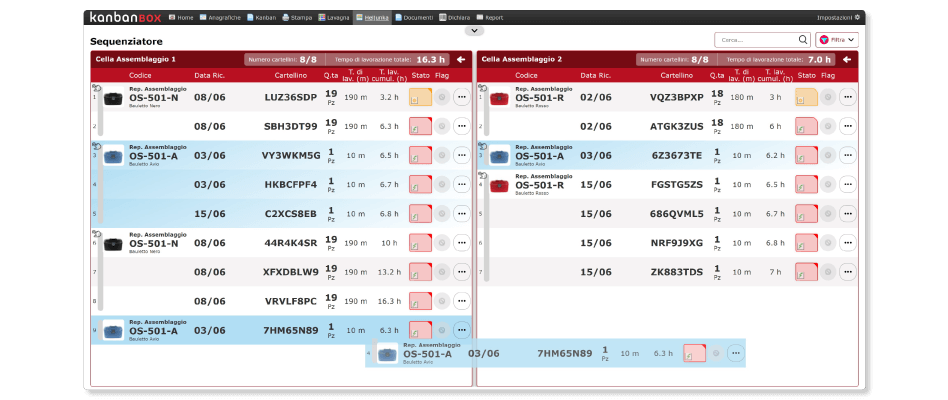Open the Filtra dropdown
The width and height of the screenshot is (948, 400).
coord(837,40)
